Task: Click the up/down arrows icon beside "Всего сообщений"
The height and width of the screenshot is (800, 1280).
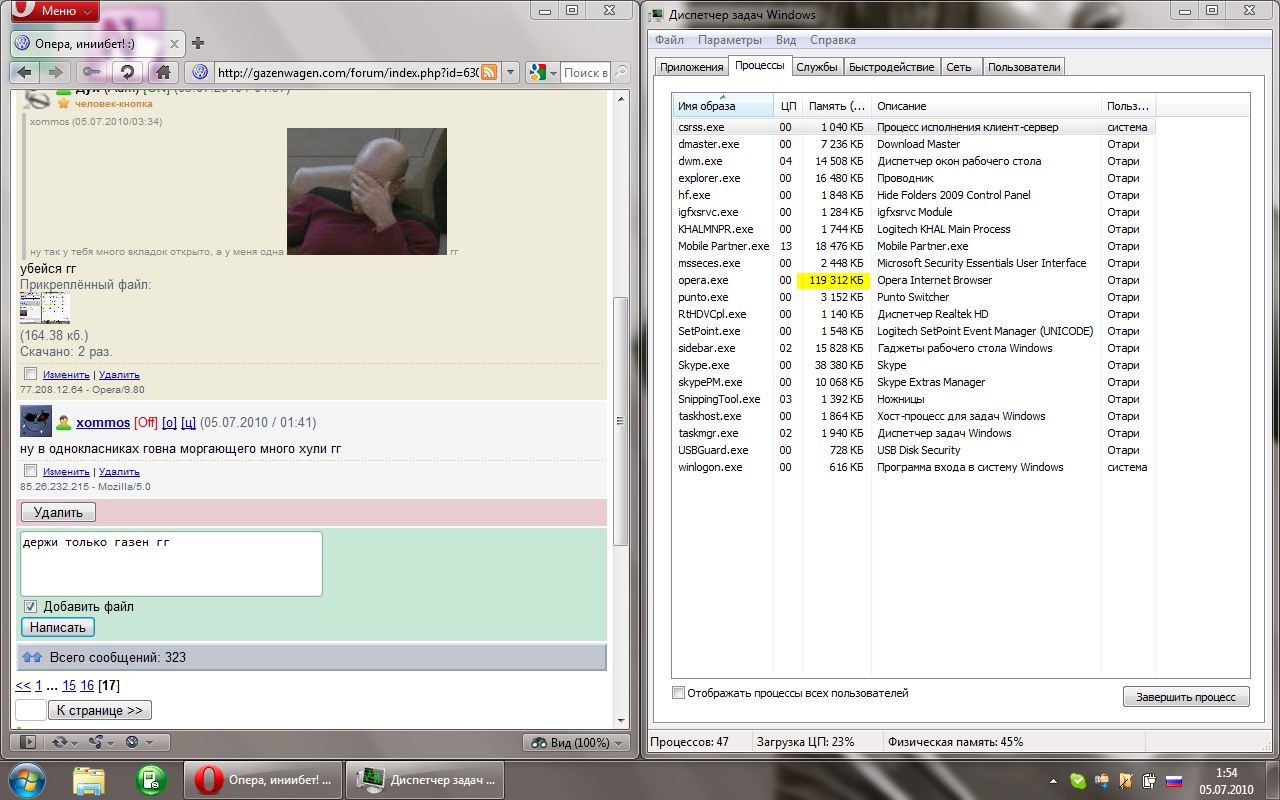Action: pos(32,657)
